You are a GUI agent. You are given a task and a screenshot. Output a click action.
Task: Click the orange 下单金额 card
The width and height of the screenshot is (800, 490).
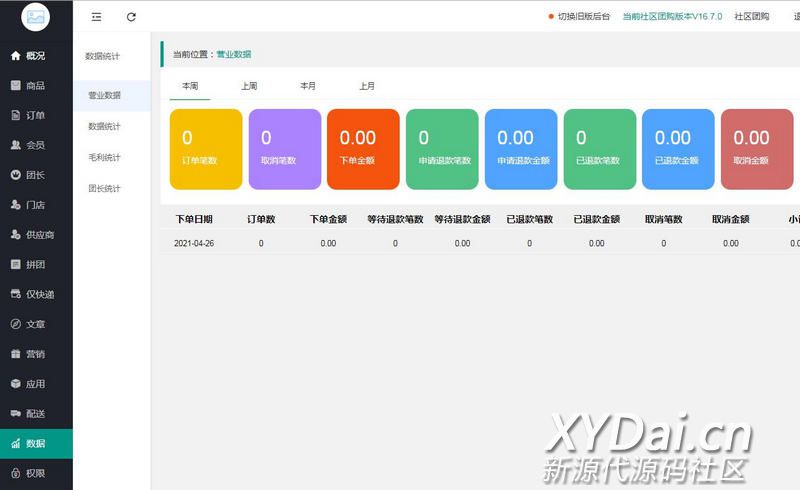363,149
